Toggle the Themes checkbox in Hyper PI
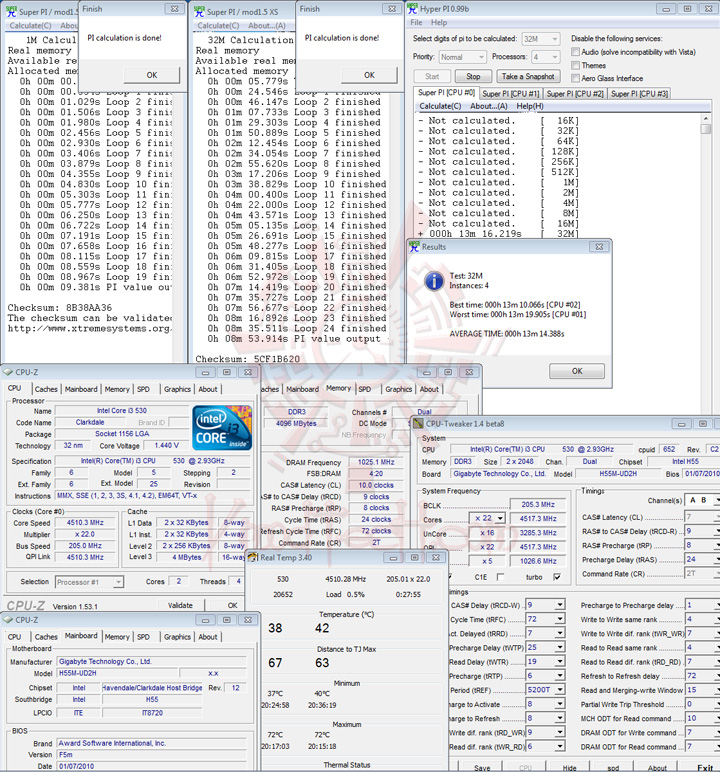This screenshot has height=772, width=720. 575,65
